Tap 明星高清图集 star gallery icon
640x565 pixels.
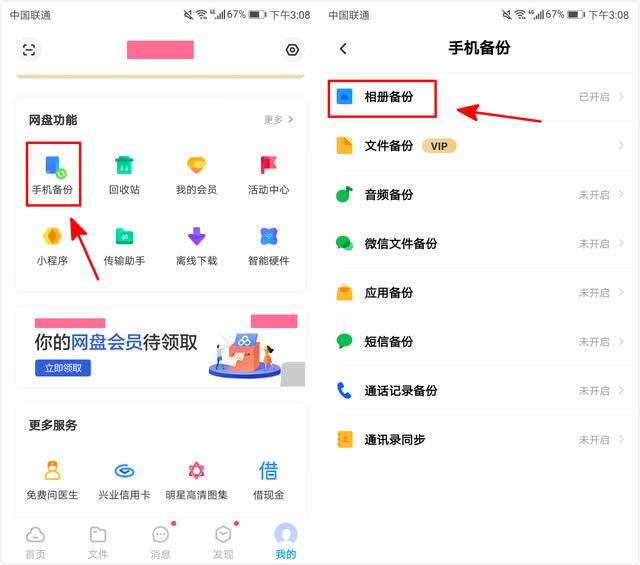point(196,471)
